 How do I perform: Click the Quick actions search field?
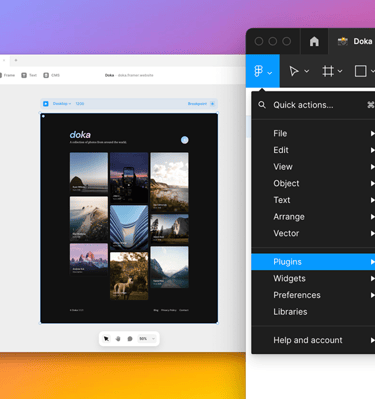(x=313, y=105)
